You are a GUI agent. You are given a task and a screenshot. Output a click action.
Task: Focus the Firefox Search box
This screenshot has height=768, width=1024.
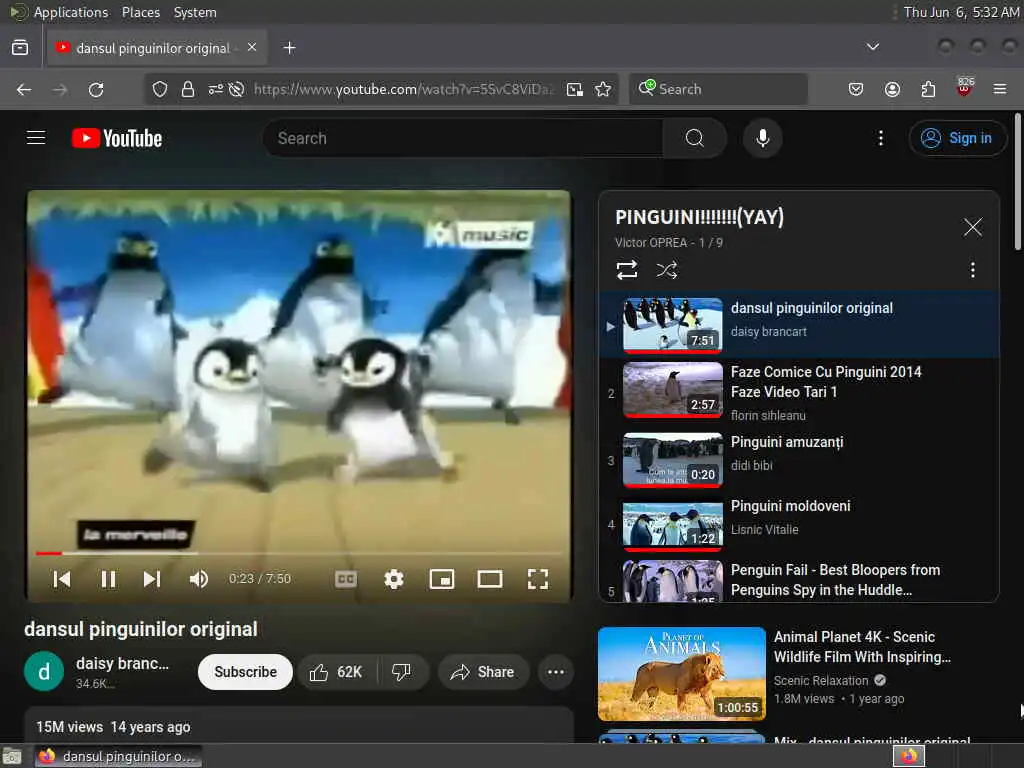[x=718, y=89]
